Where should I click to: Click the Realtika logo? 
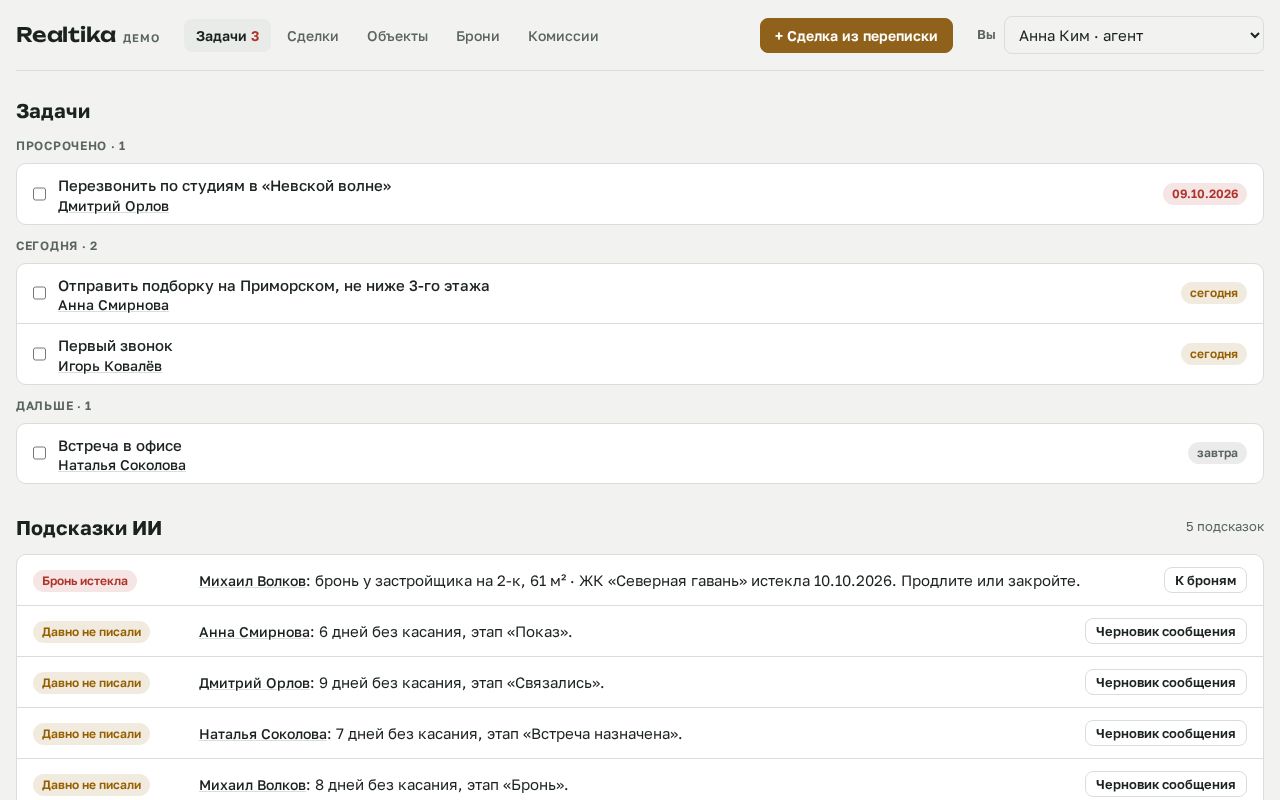pyautogui.click(x=66, y=35)
